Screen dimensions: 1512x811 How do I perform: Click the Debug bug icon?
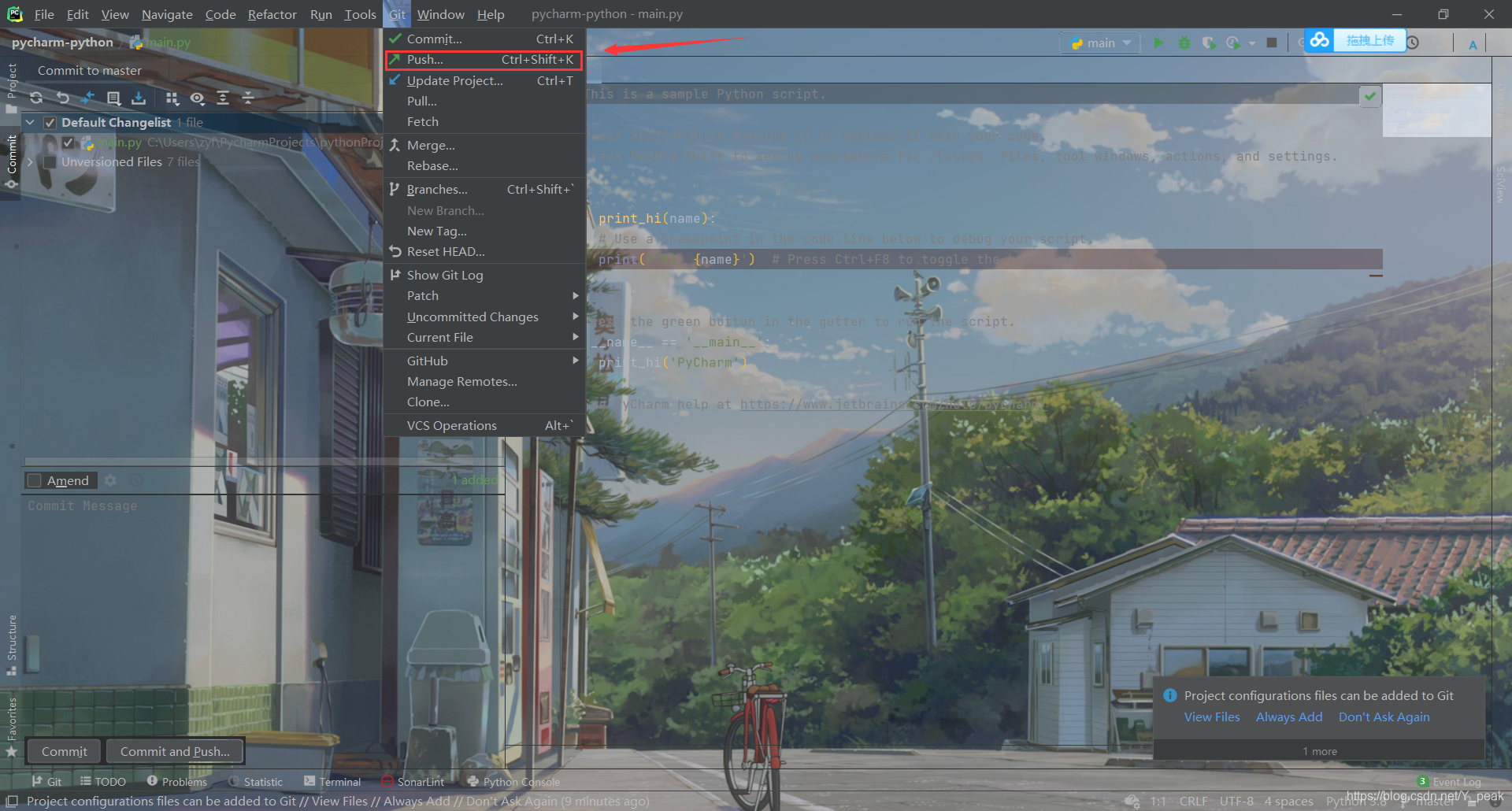(x=1184, y=43)
